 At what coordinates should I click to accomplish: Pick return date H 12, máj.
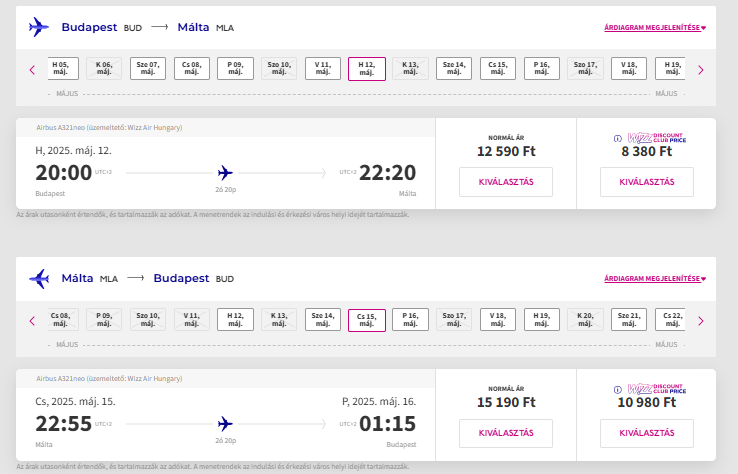pos(235,320)
